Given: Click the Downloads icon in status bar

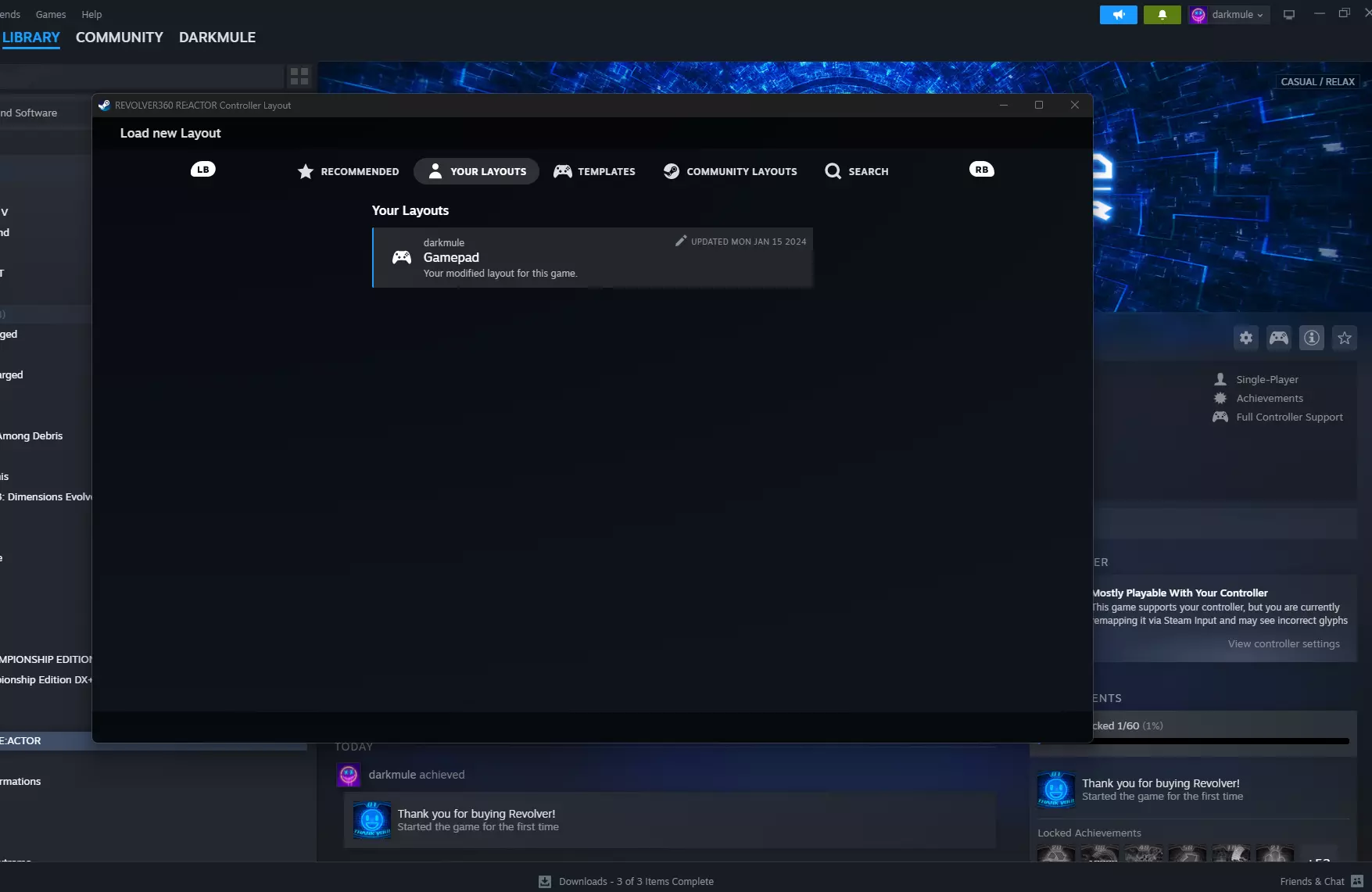Looking at the screenshot, I should coord(545,882).
